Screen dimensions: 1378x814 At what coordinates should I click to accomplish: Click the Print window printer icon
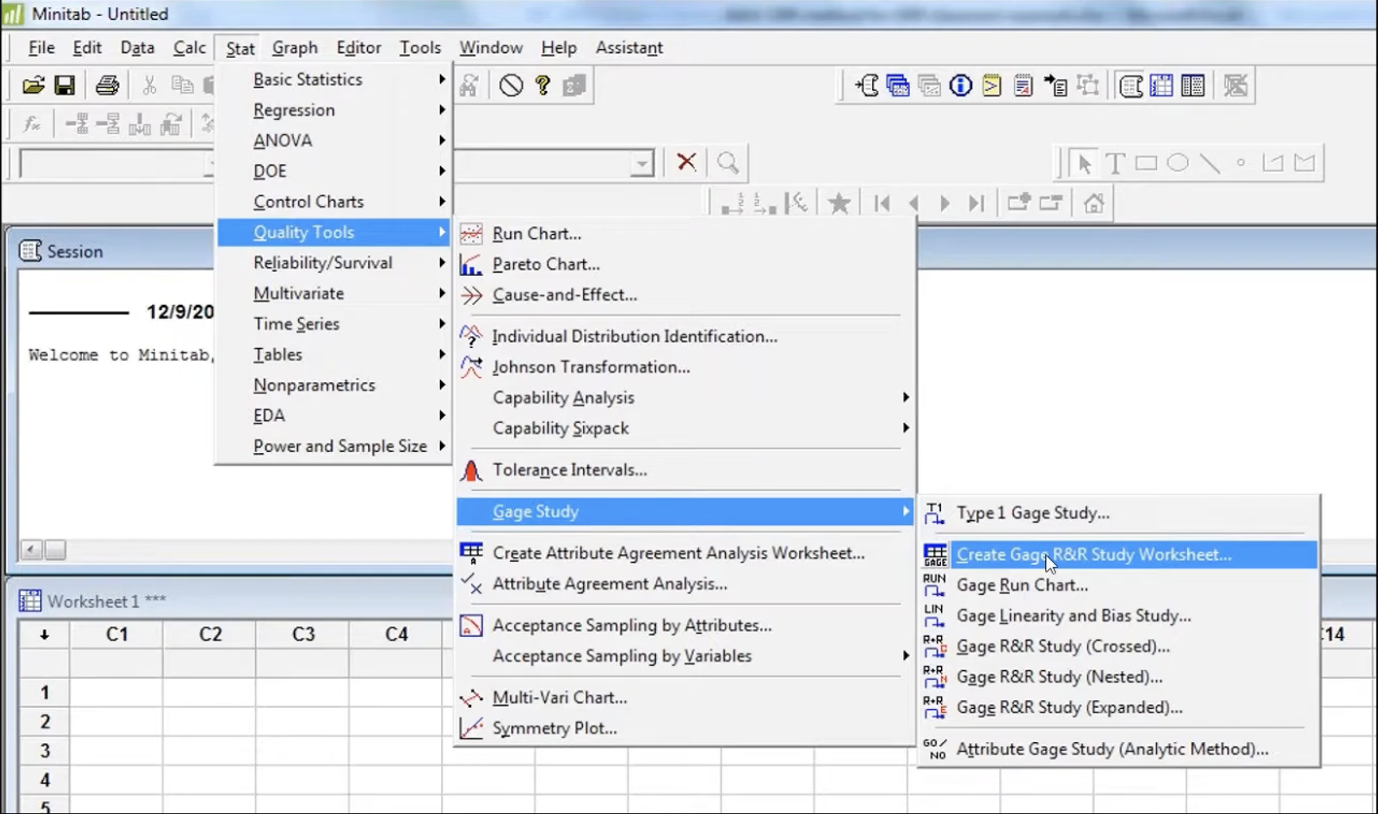tap(107, 86)
